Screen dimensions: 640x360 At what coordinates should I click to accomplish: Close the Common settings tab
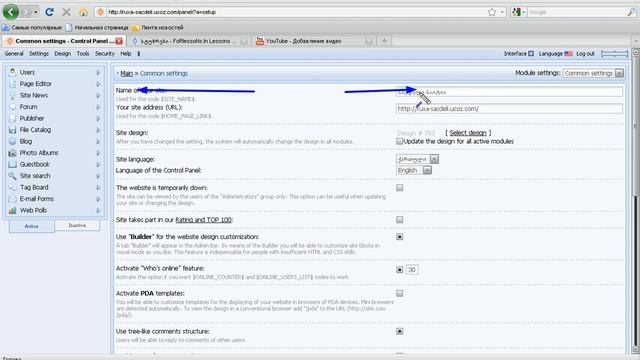click(x=119, y=41)
